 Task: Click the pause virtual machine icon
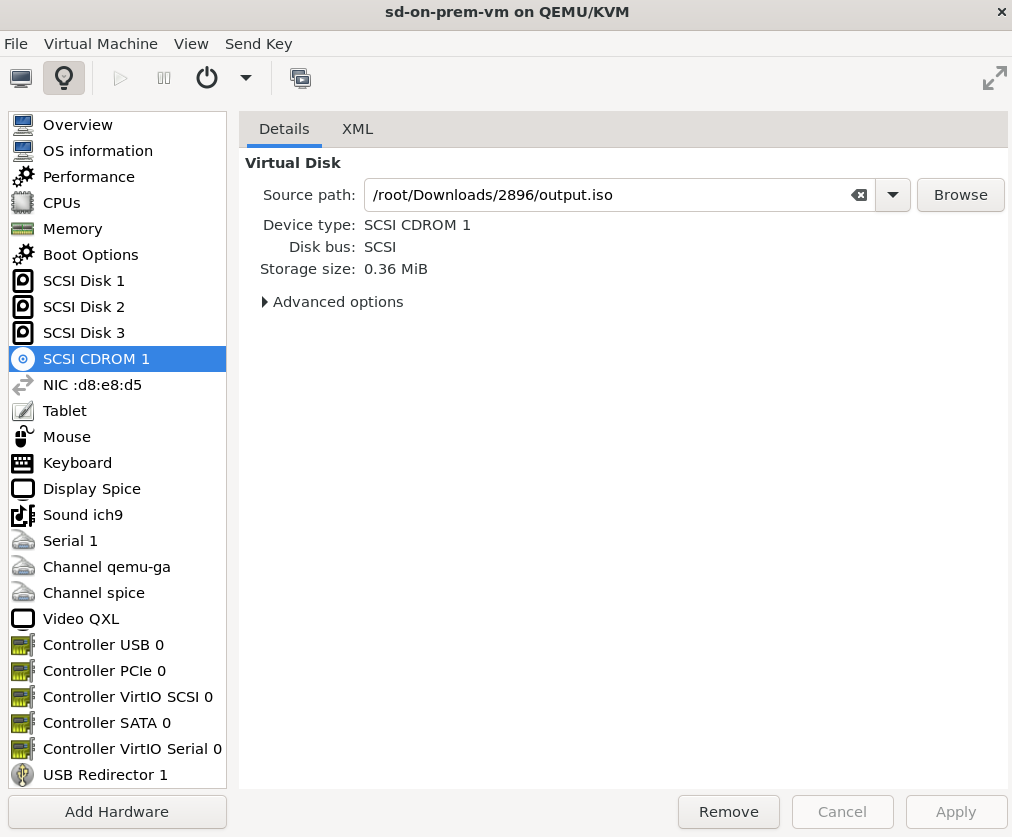pyautogui.click(x=164, y=78)
